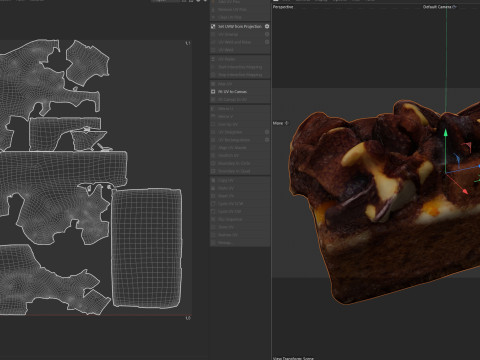Grab the red X-axis arrow of the gizmo
Image resolution: width=480 pixels, height=360 pixels.
[x=464, y=191]
